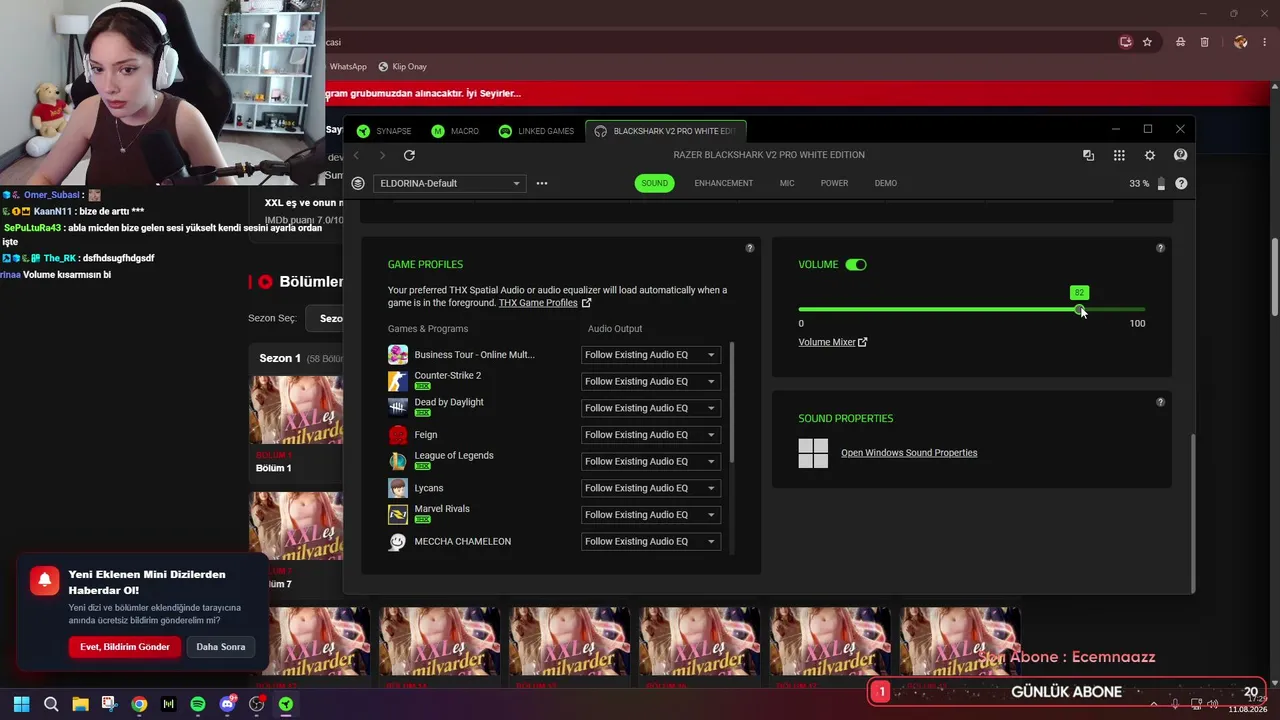This screenshot has width=1280, height=720.
Task: Open Razer Synapse settings gear
Action: coord(1150,155)
